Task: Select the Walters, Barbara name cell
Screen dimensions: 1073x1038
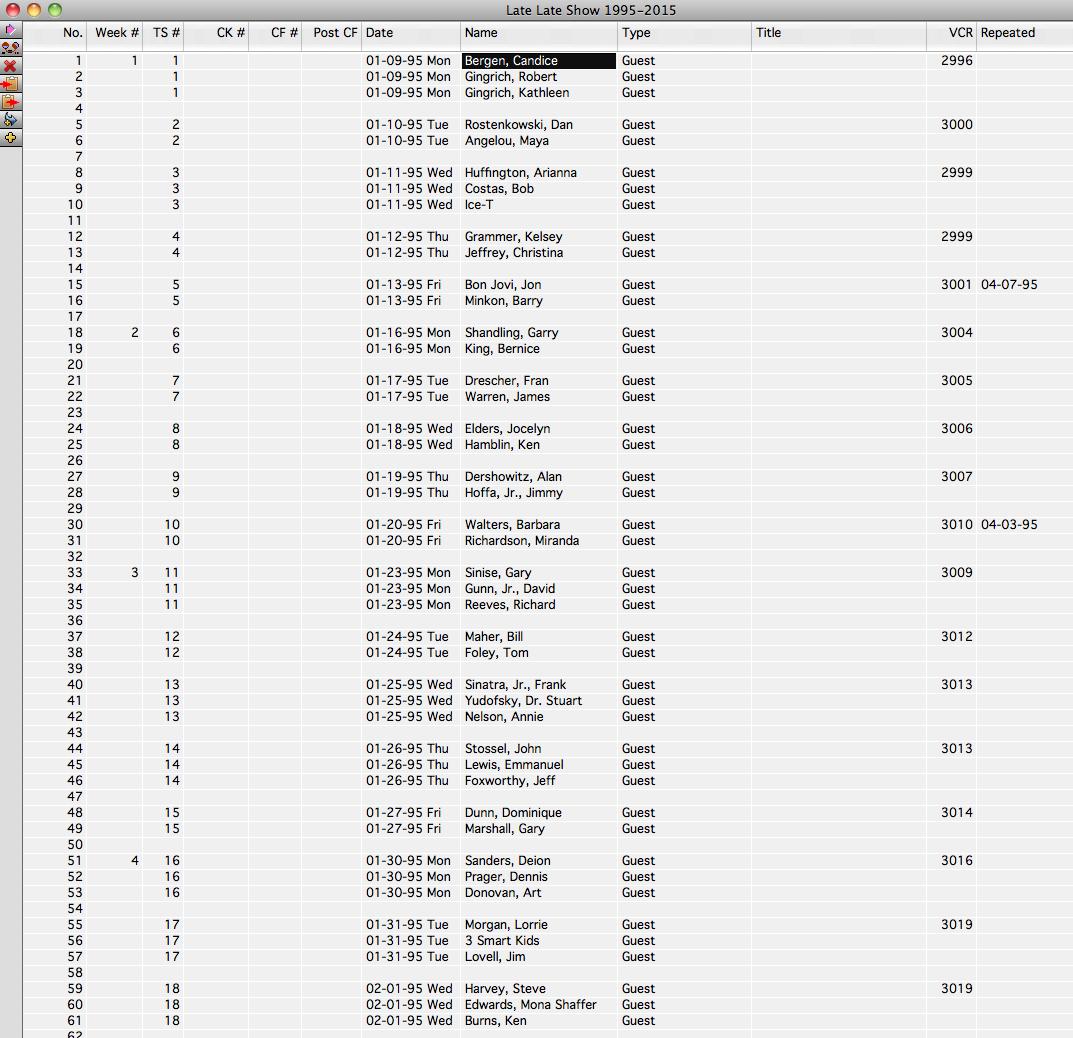Action: click(539, 524)
